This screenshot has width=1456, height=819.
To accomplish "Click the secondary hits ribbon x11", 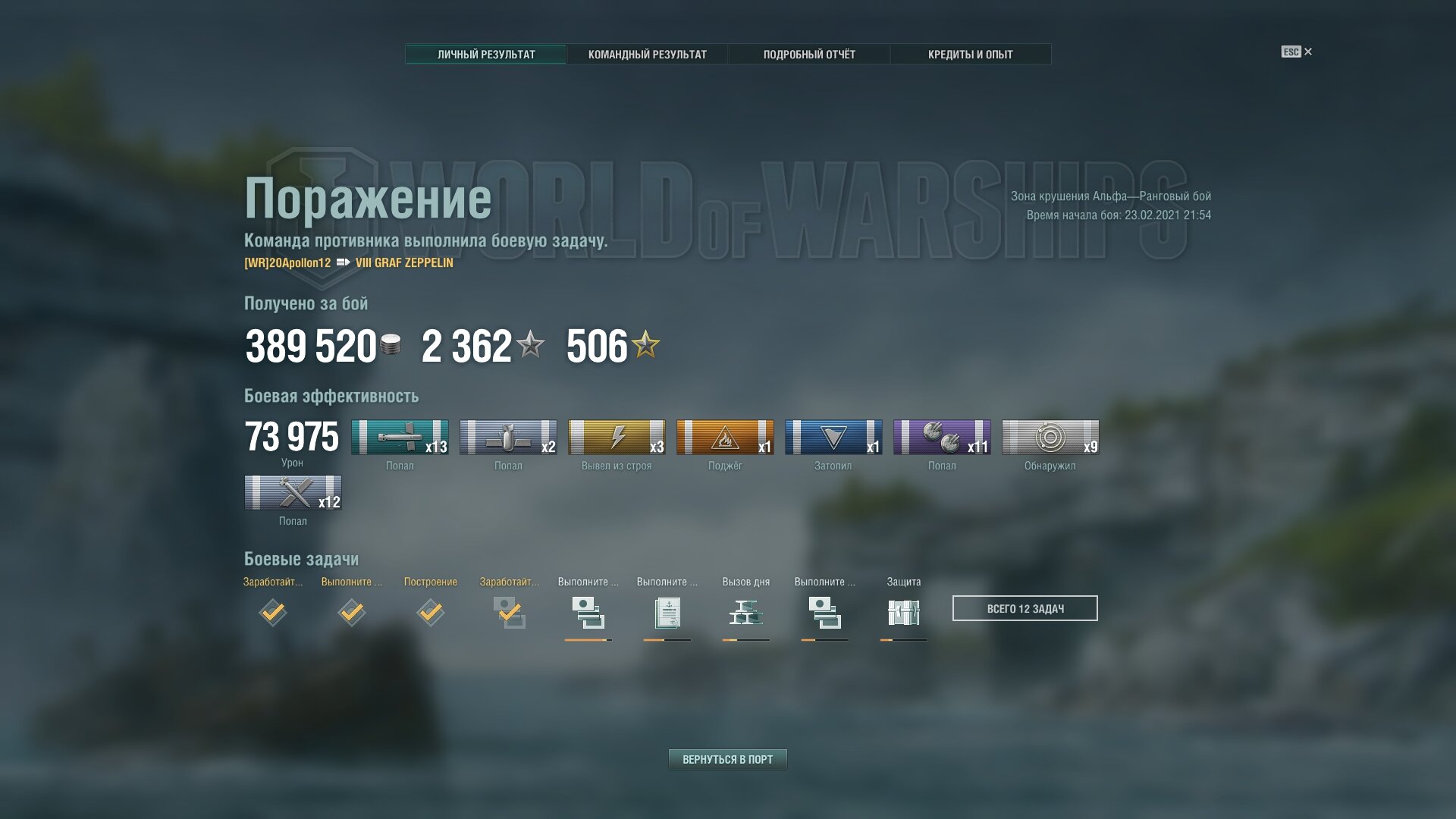I will pyautogui.click(x=942, y=438).
